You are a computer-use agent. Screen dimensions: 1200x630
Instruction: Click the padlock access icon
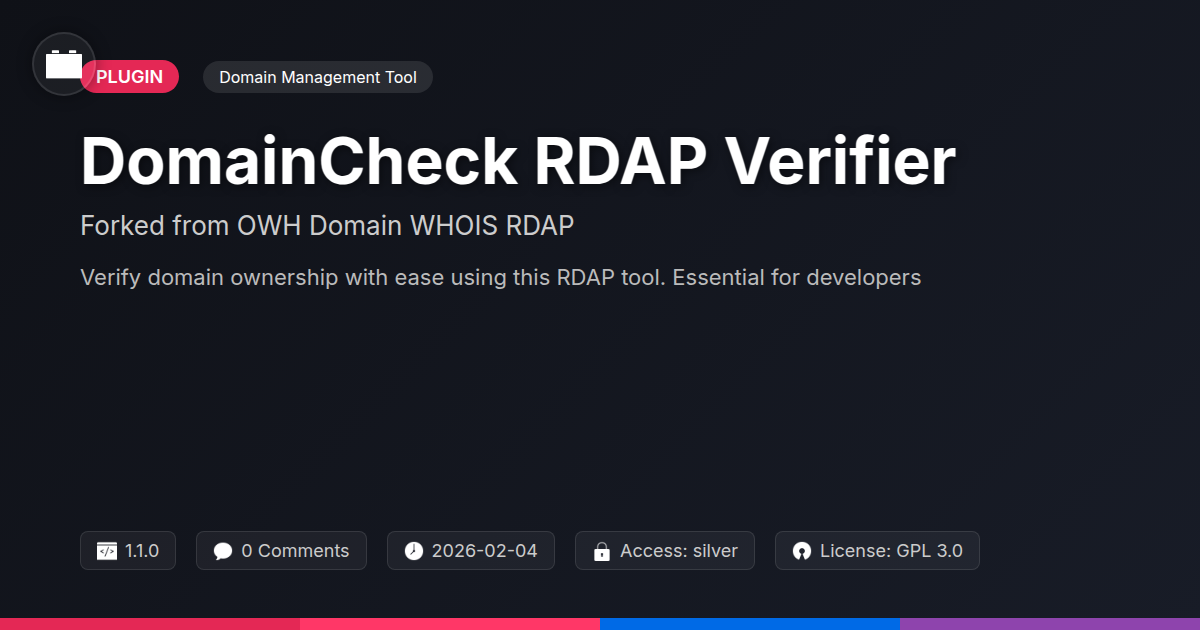coord(602,551)
